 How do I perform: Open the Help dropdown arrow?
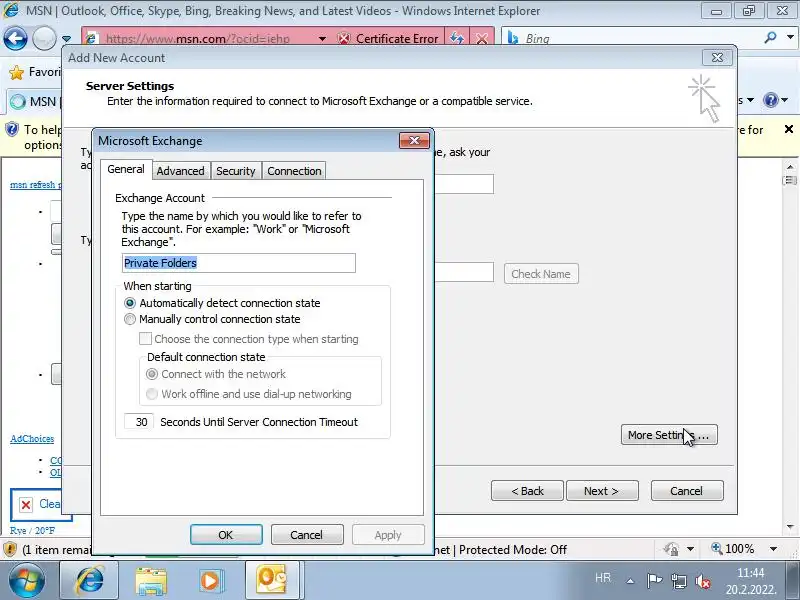pyautogui.click(x=785, y=100)
